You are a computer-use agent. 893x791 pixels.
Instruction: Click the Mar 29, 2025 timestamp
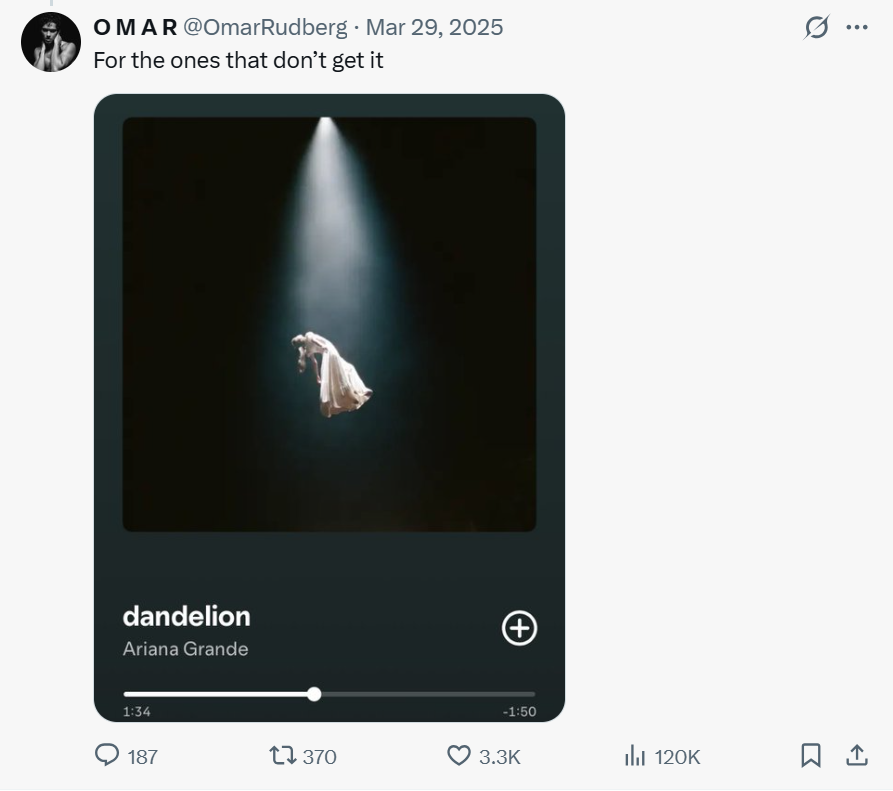point(435,27)
